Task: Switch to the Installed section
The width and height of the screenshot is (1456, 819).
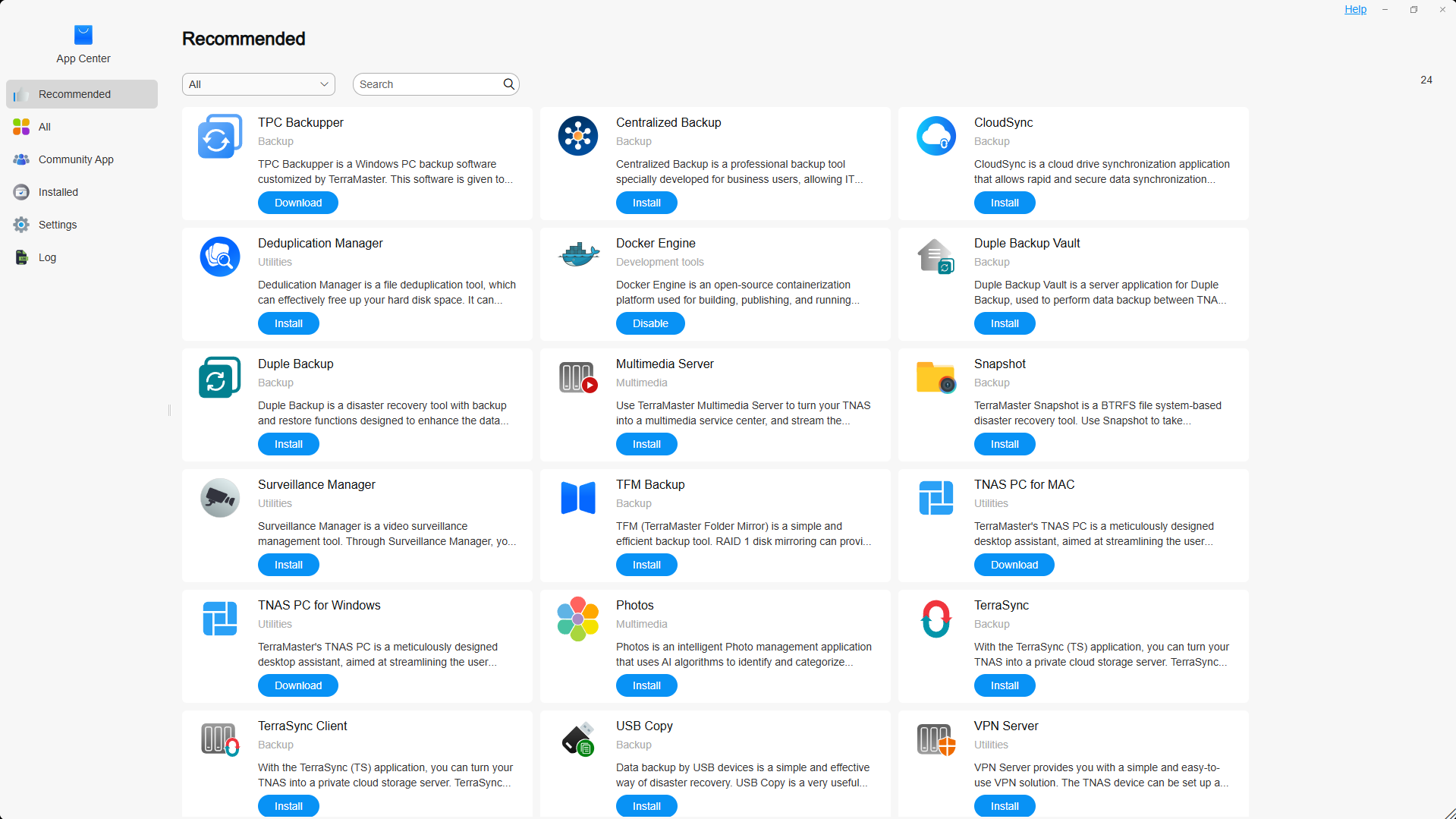Action: pyautogui.click(x=82, y=192)
